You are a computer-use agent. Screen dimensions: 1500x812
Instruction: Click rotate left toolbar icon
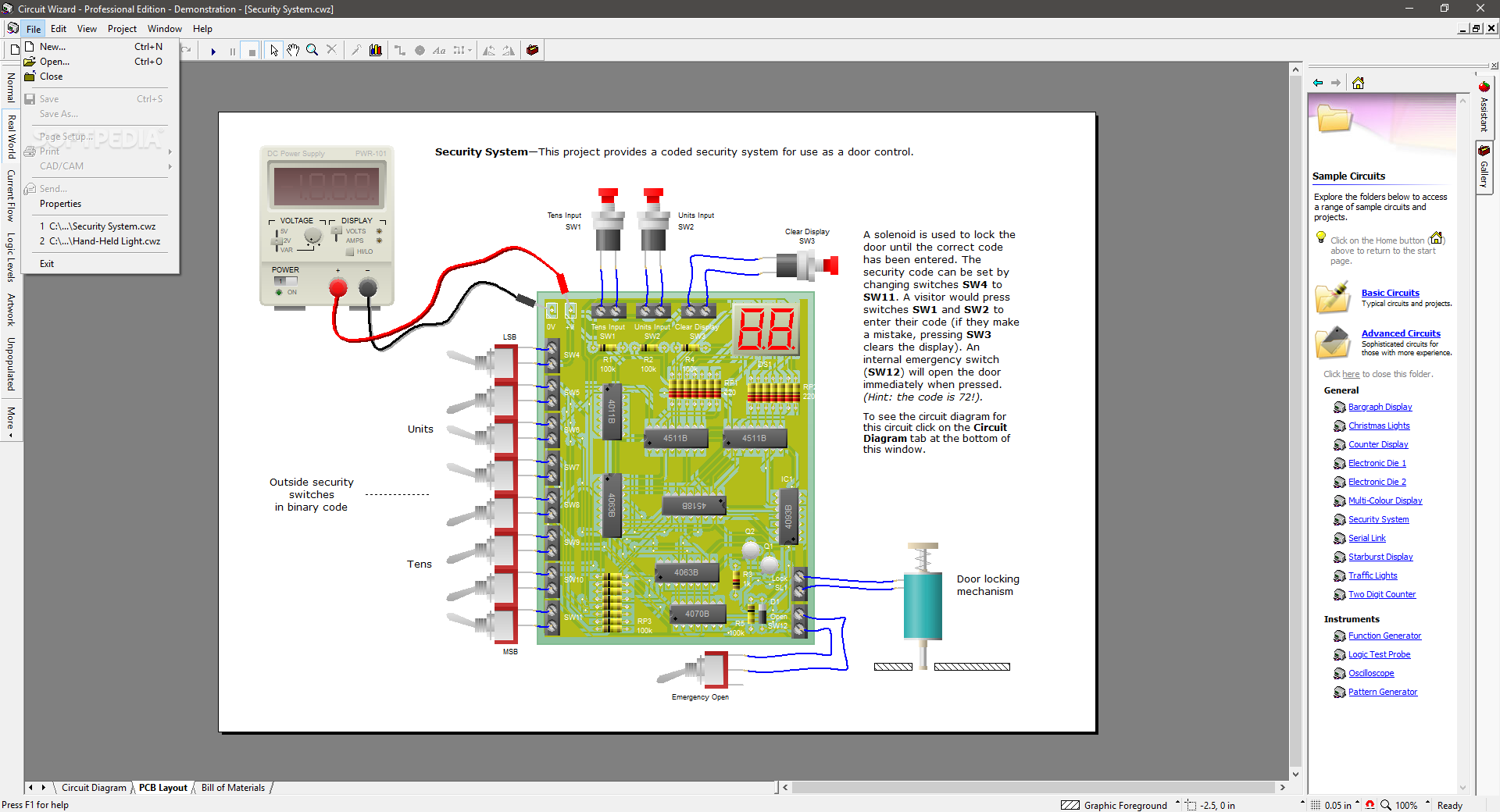tap(489, 51)
